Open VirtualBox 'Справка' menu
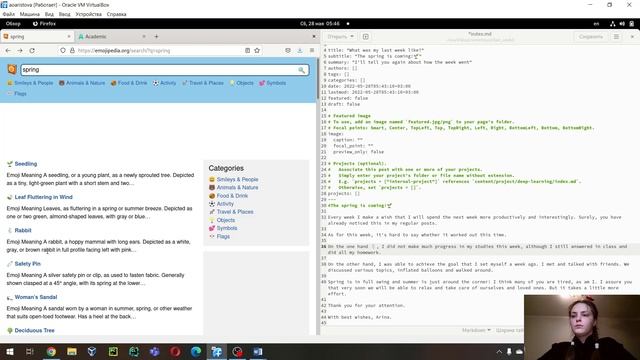640x360 pixels. pos(116,14)
